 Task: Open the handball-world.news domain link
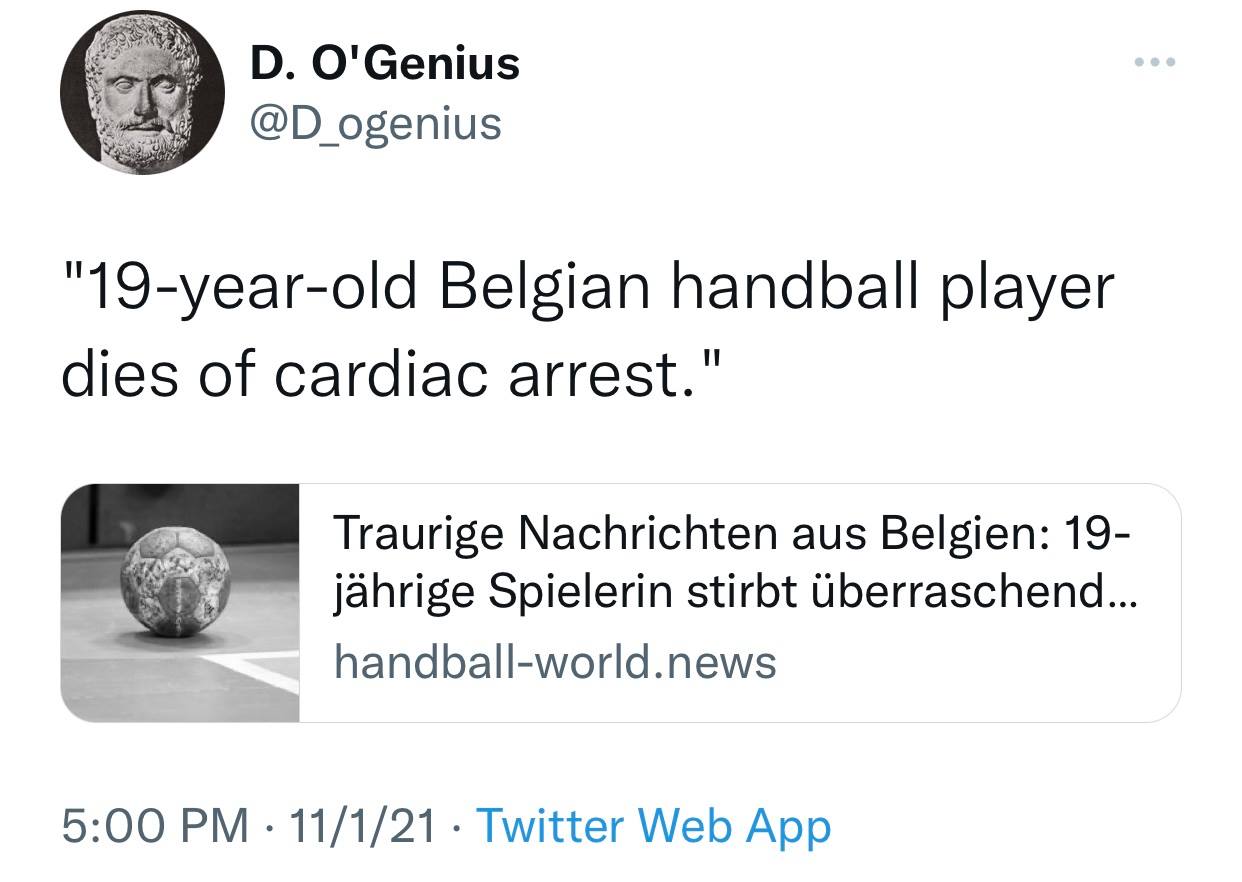(554, 661)
